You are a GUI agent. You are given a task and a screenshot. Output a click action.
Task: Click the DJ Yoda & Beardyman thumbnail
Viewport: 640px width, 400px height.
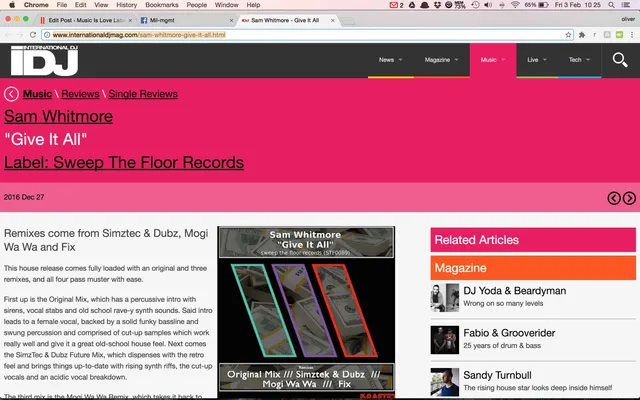pos(444,298)
